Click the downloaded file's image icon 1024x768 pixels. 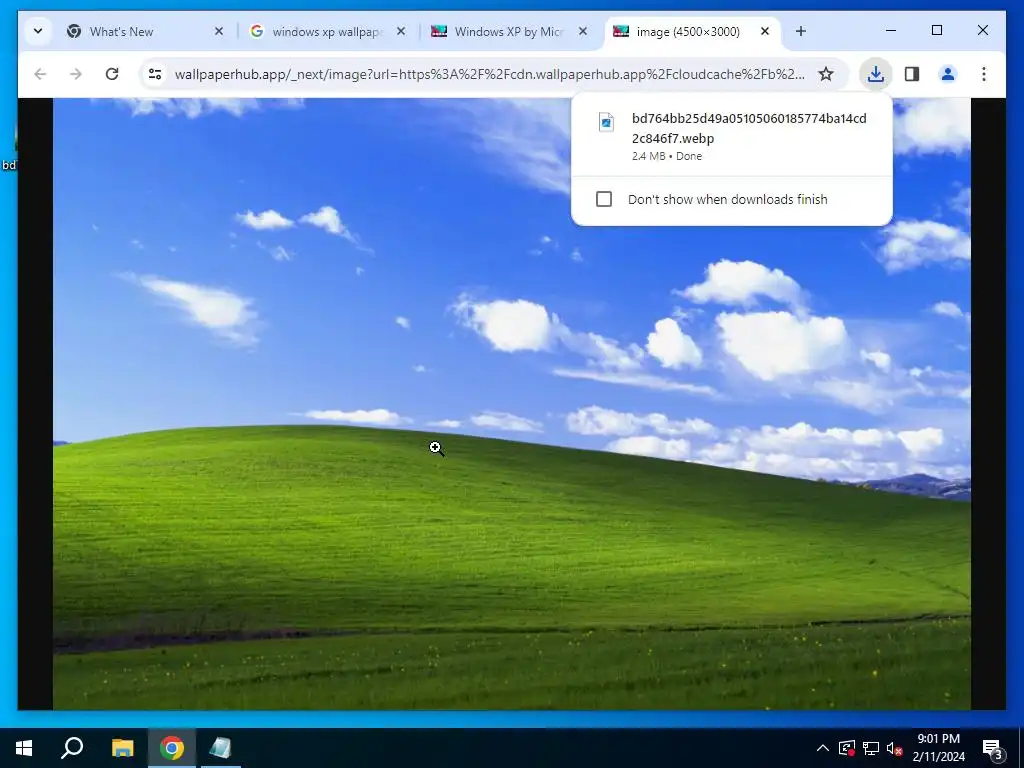[606, 122]
